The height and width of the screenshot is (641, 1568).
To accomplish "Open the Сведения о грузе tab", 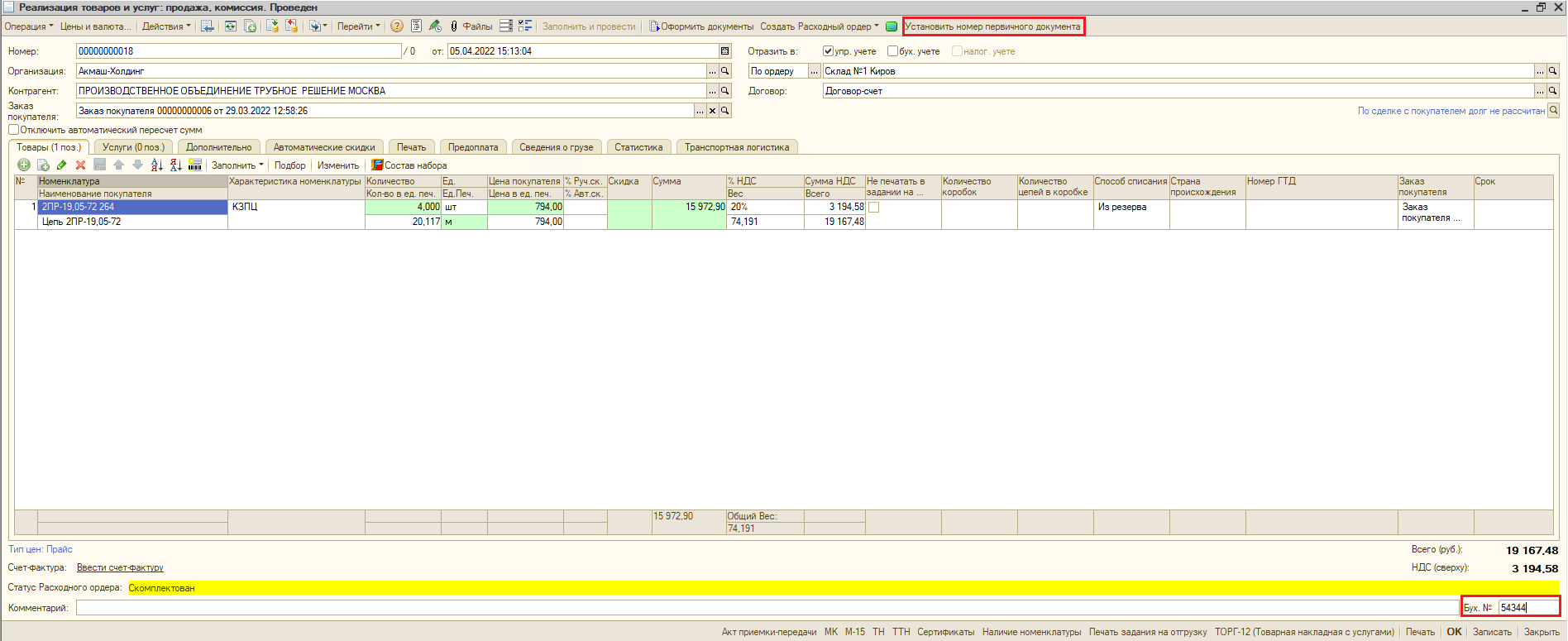I will point(556,147).
